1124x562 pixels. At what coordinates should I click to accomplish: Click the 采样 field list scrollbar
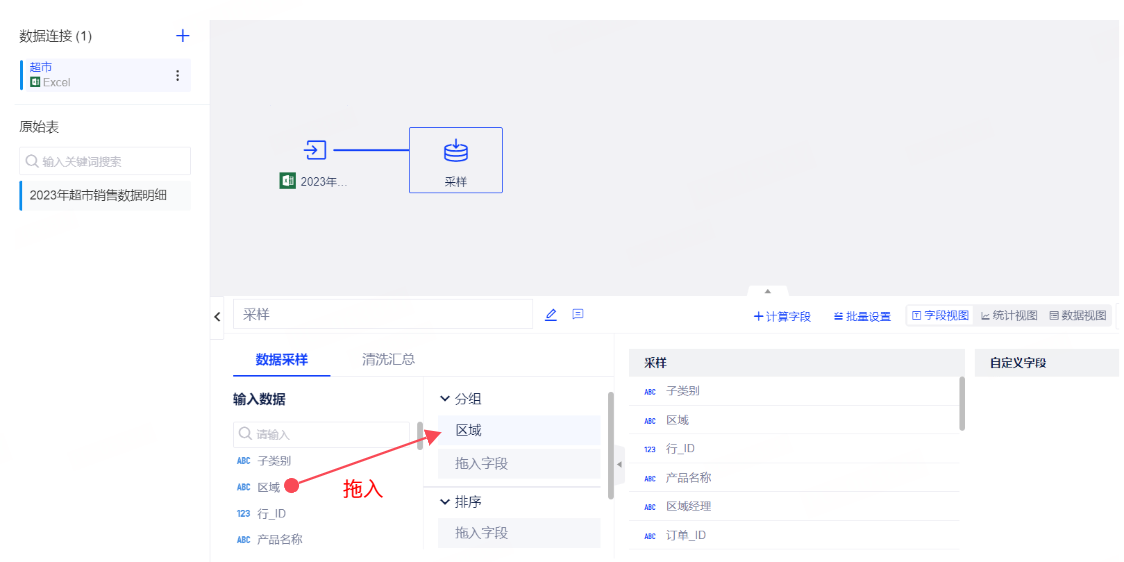[962, 402]
